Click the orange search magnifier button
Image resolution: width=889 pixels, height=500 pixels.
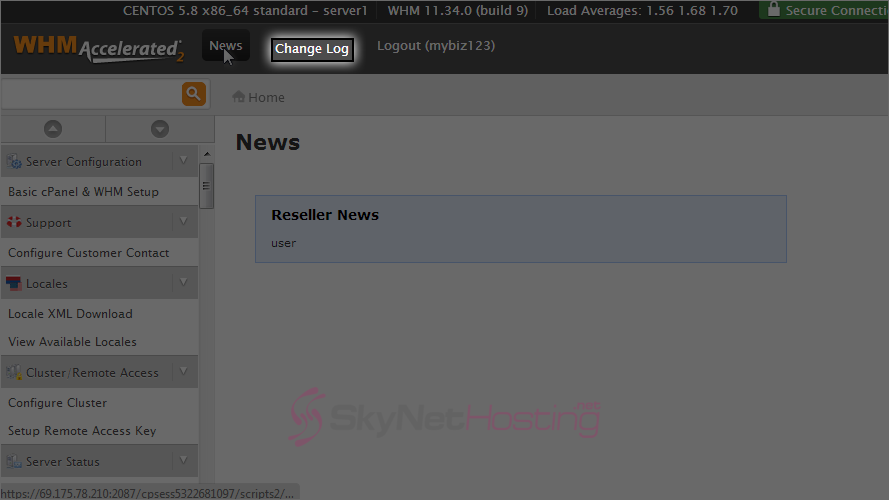[x=193, y=94]
